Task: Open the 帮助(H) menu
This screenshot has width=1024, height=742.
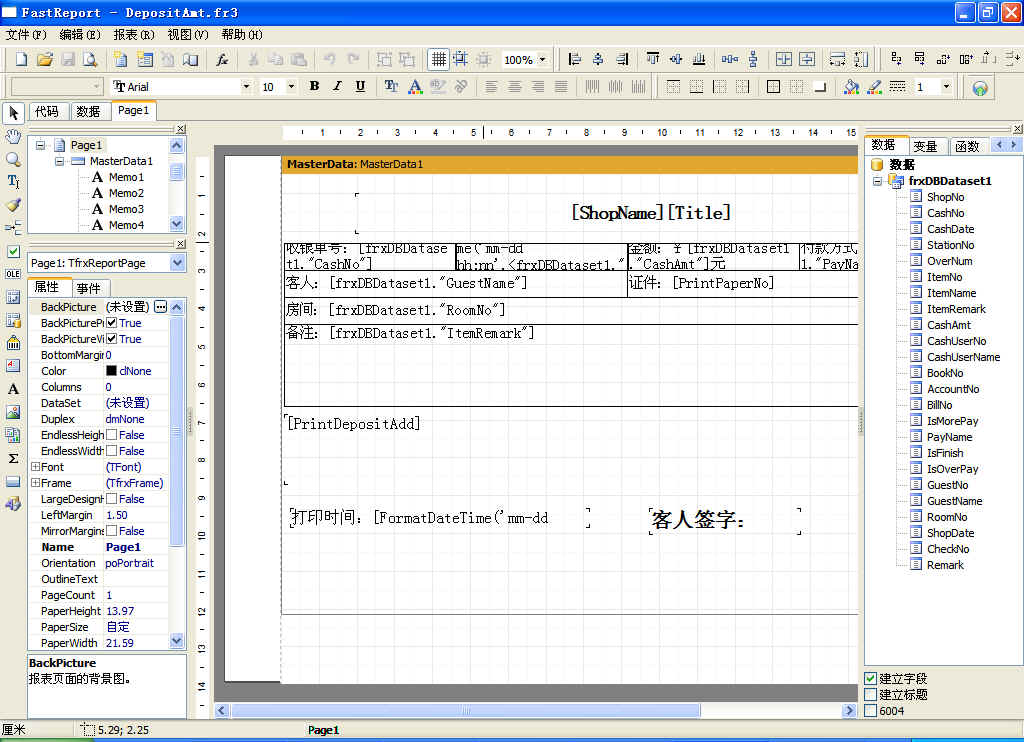Action: coord(242,35)
